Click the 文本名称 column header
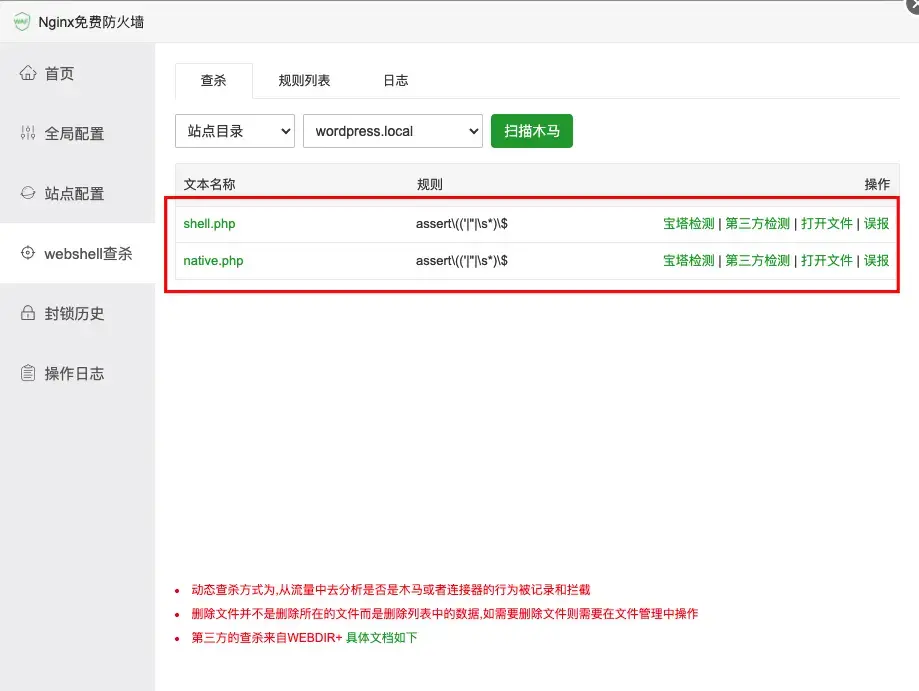 208,183
